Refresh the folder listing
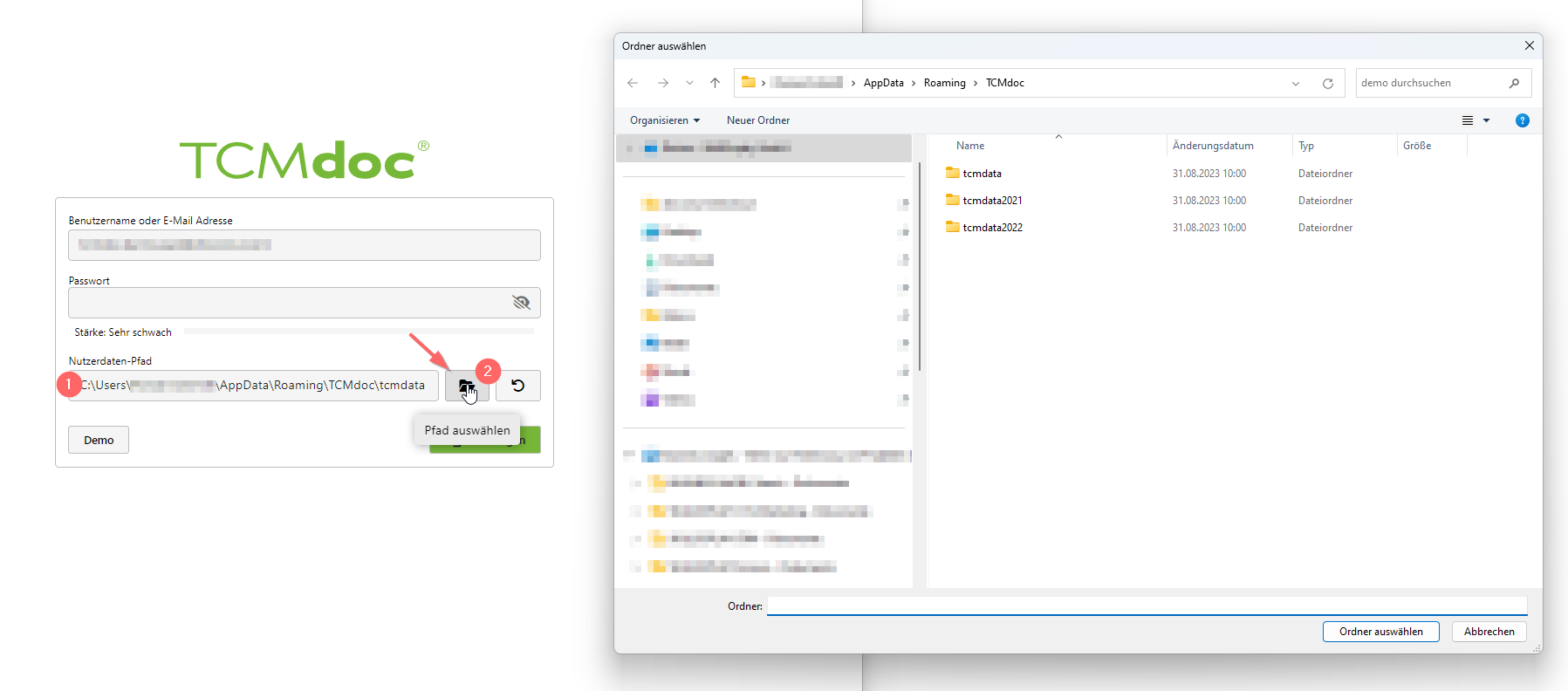Viewport: 1568px width, 691px height. [x=1328, y=84]
